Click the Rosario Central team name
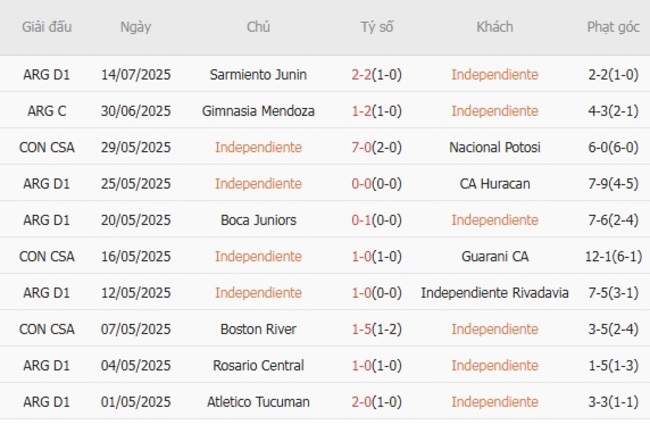Viewport: 650px width, 425px height. coord(258,365)
